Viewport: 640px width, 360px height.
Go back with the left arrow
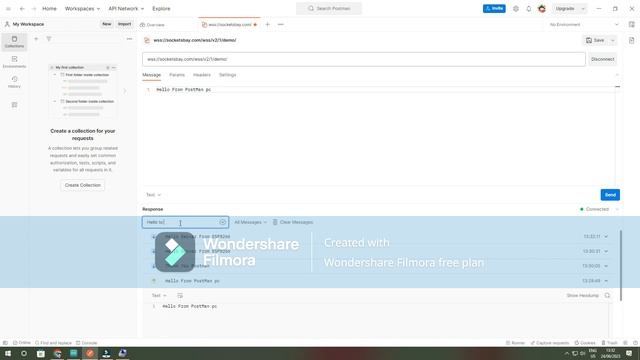click(22, 9)
